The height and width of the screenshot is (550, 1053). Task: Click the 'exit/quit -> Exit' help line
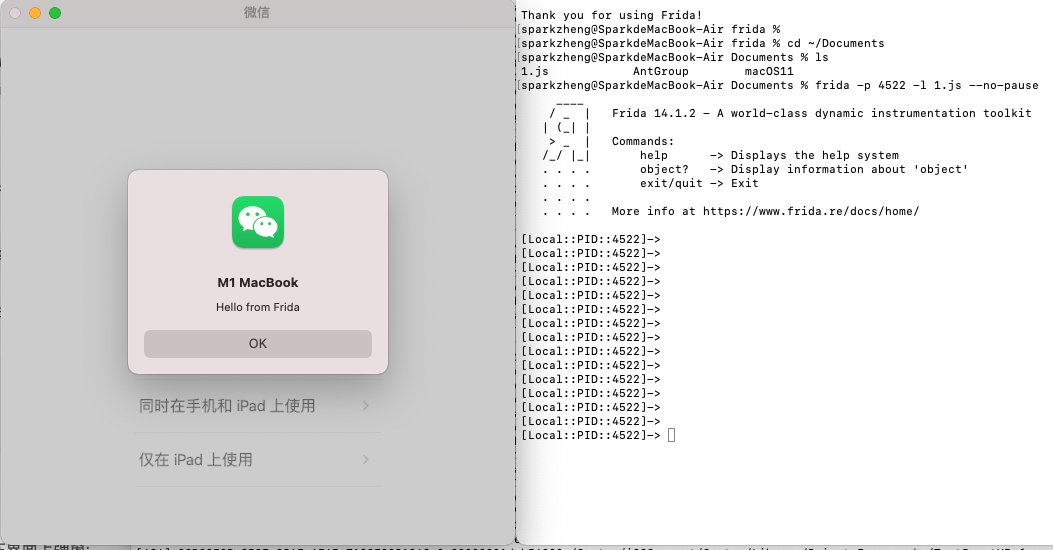(698, 183)
